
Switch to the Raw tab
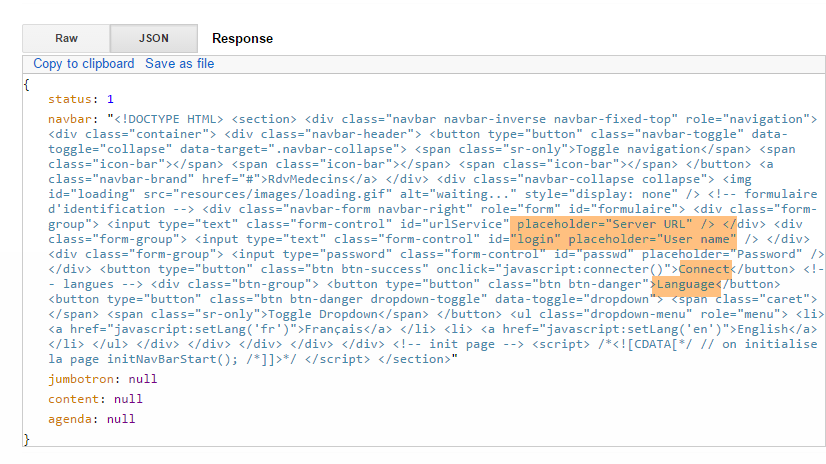point(66,38)
